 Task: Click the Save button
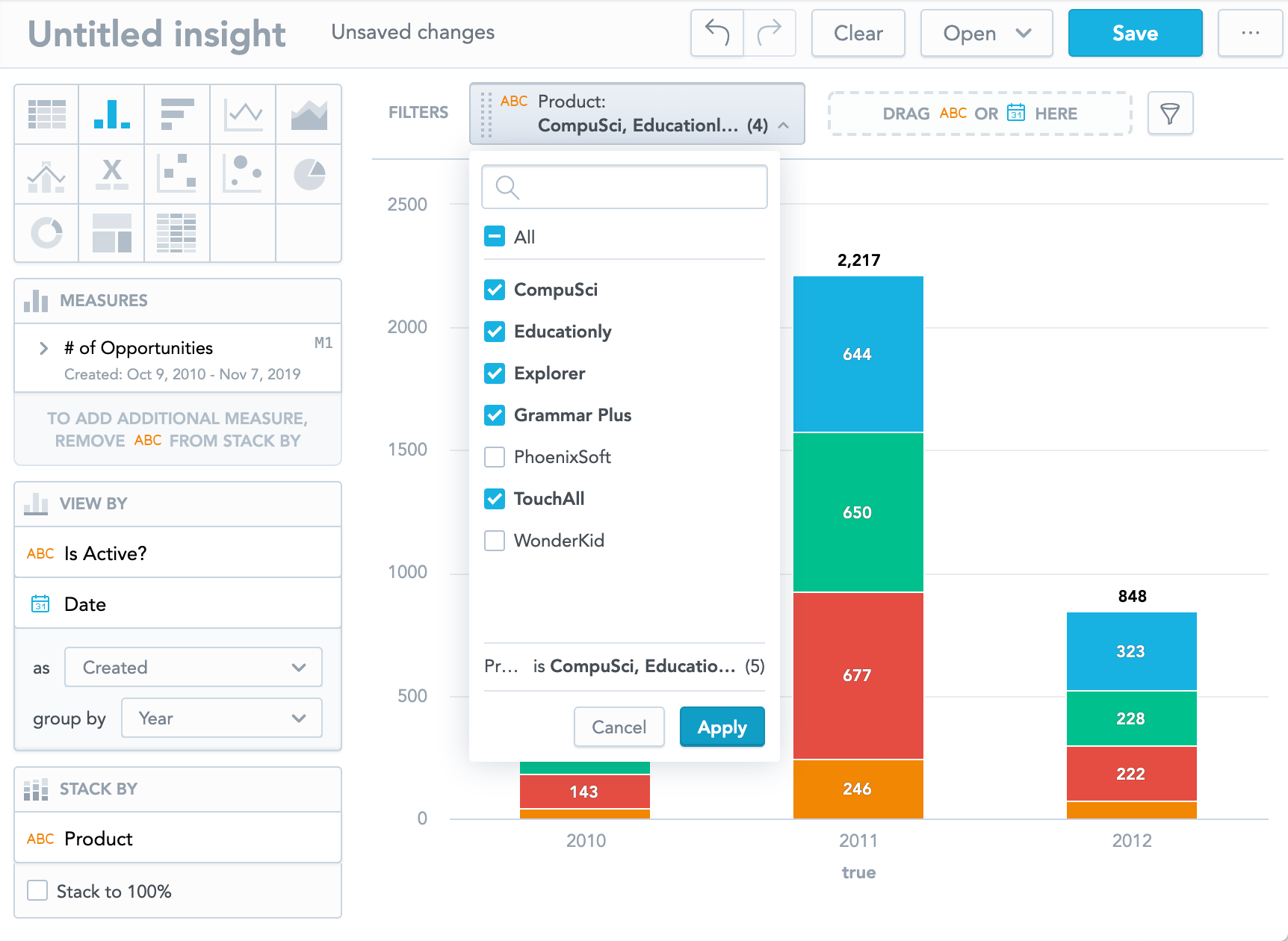(1135, 33)
